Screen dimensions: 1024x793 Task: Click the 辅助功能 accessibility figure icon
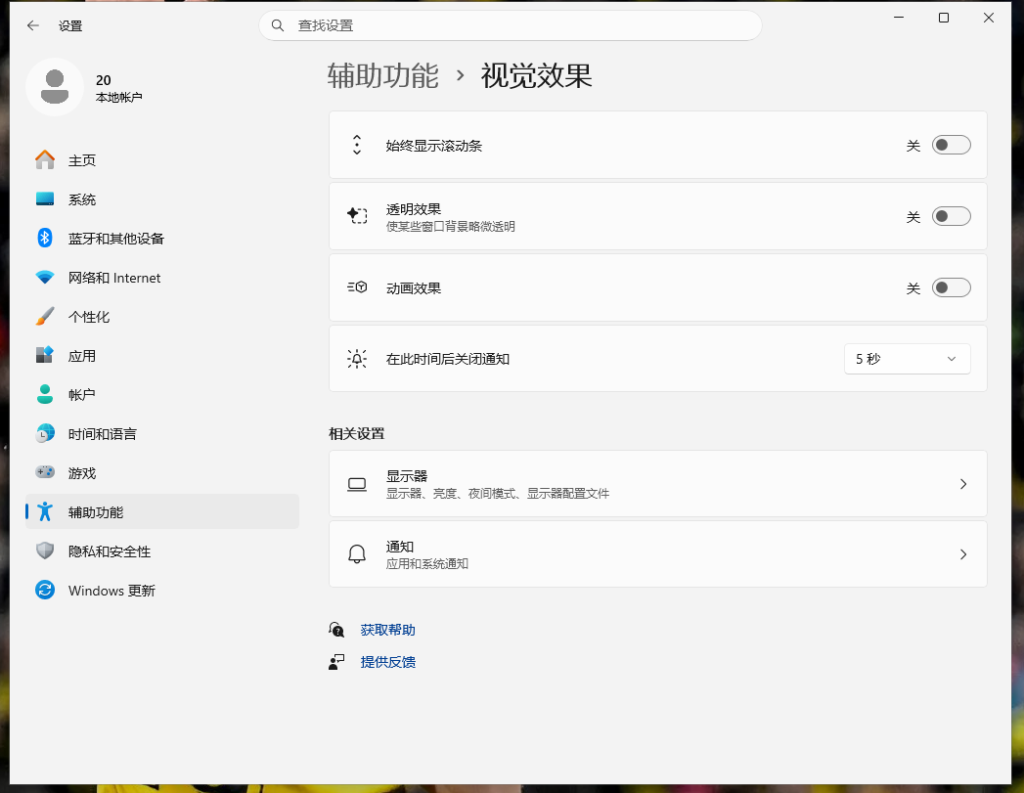45,511
